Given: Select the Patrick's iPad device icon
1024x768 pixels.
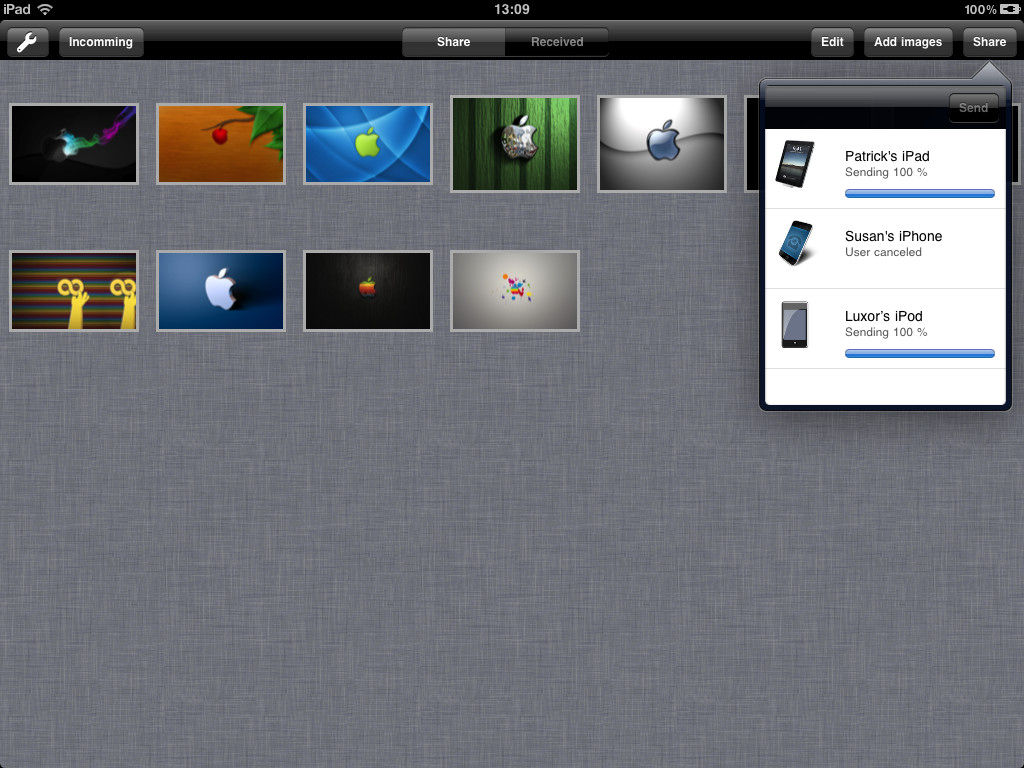Looking at the screenshot, I should click(795, 164).
